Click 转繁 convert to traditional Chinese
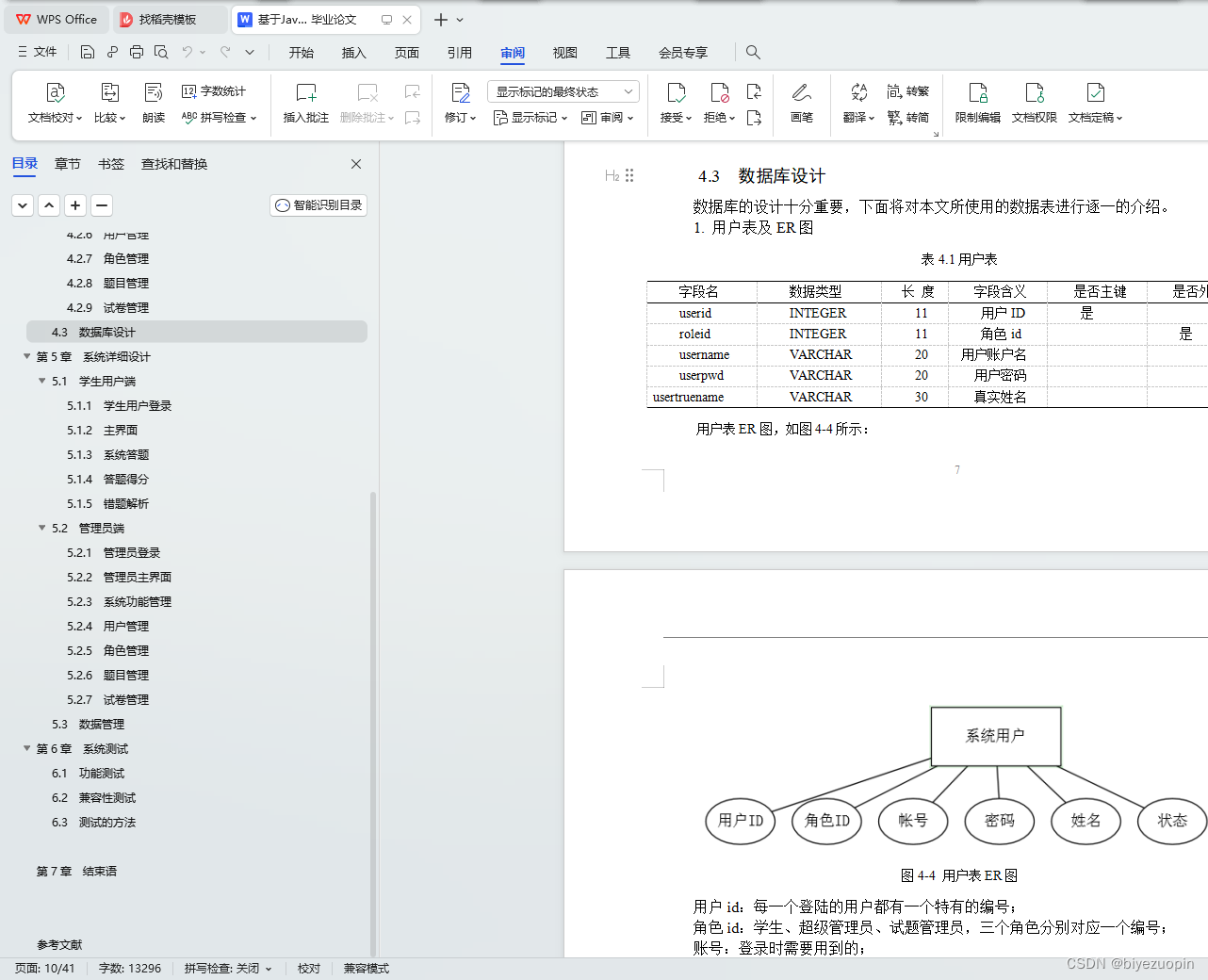The height and width of the screenshot is (980, 1208). click(908, 91)
